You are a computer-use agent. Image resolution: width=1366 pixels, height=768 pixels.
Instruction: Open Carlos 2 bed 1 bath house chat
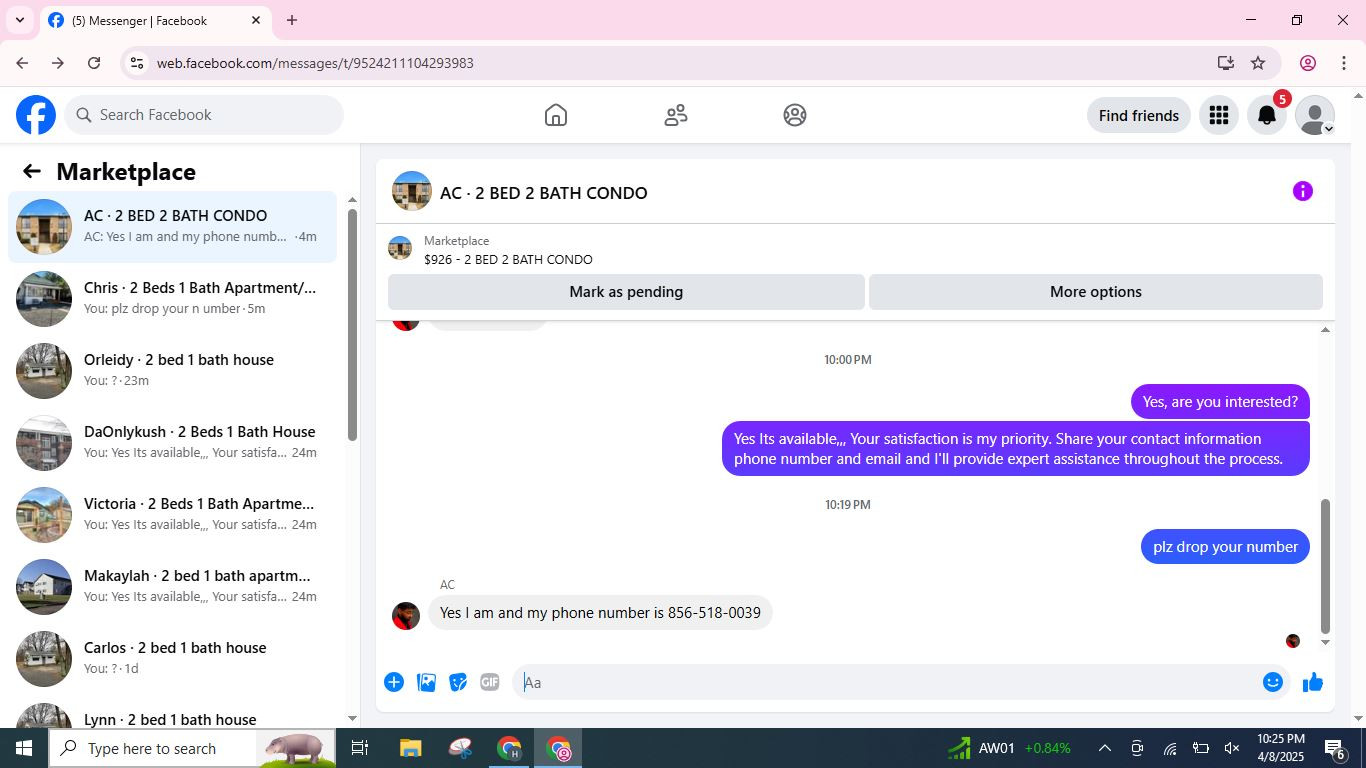pos(172,658)
